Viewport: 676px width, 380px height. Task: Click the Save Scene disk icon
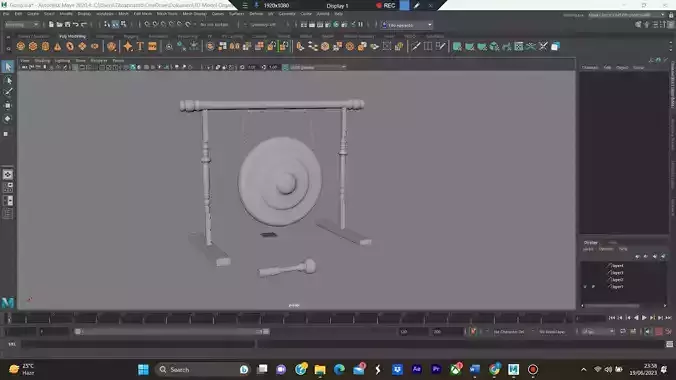(67, 25)
